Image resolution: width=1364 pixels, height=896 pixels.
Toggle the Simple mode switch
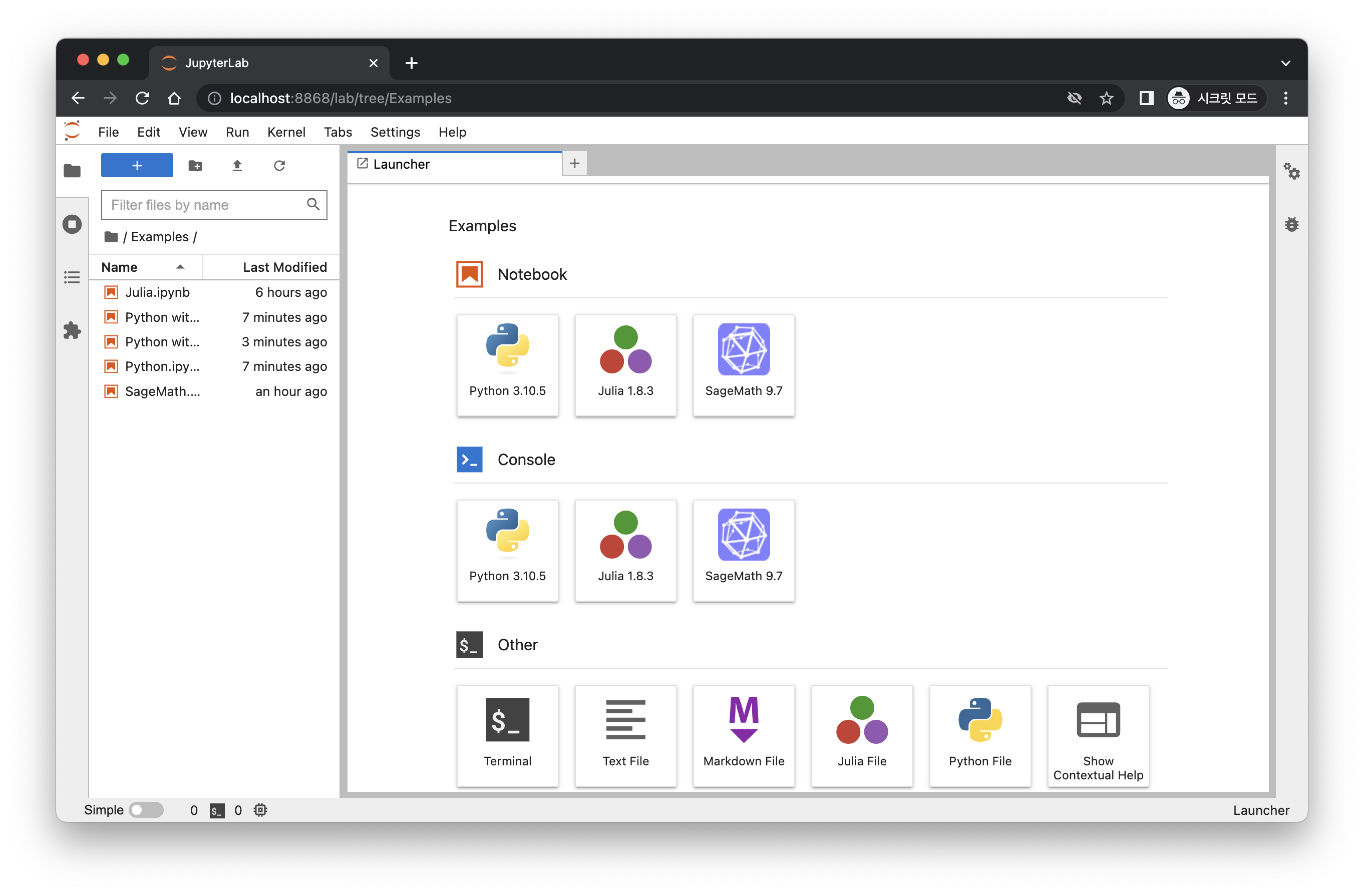tap(146, 809)
